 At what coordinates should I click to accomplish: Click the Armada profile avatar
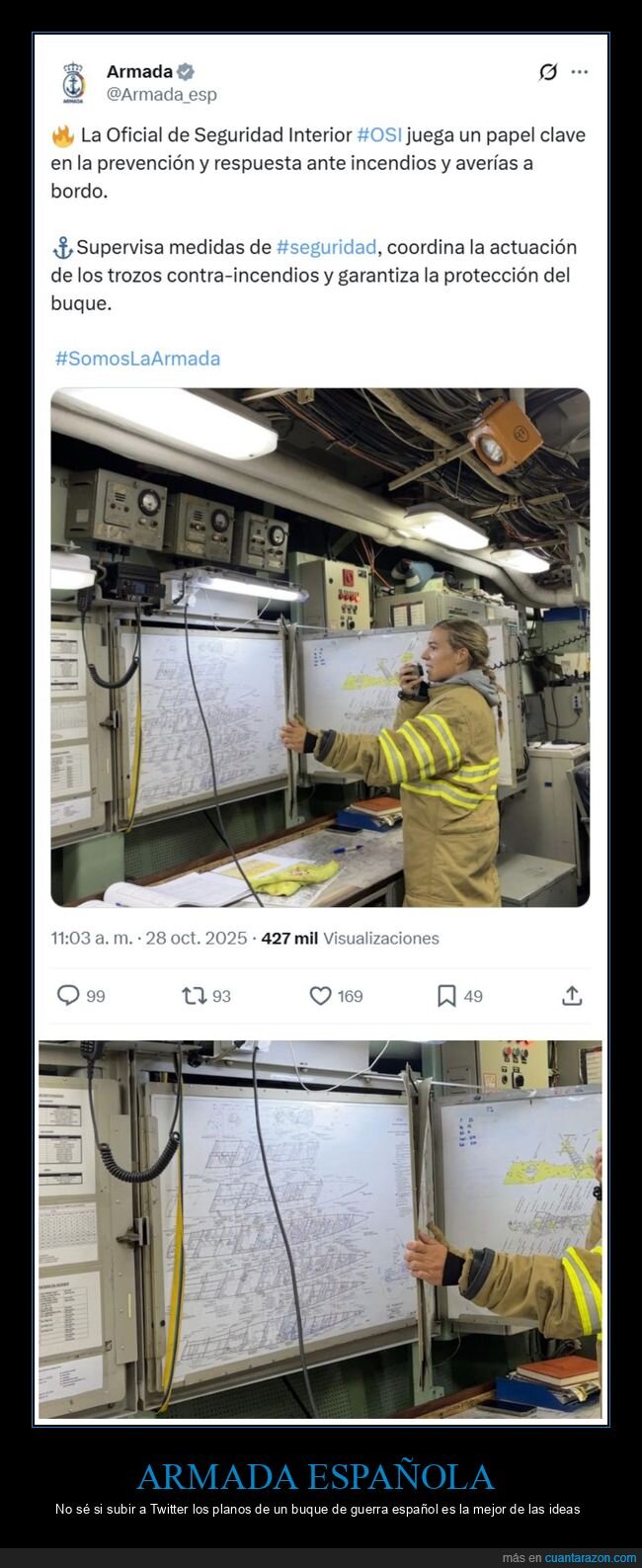pyautogui.click(x=73, y=83)
